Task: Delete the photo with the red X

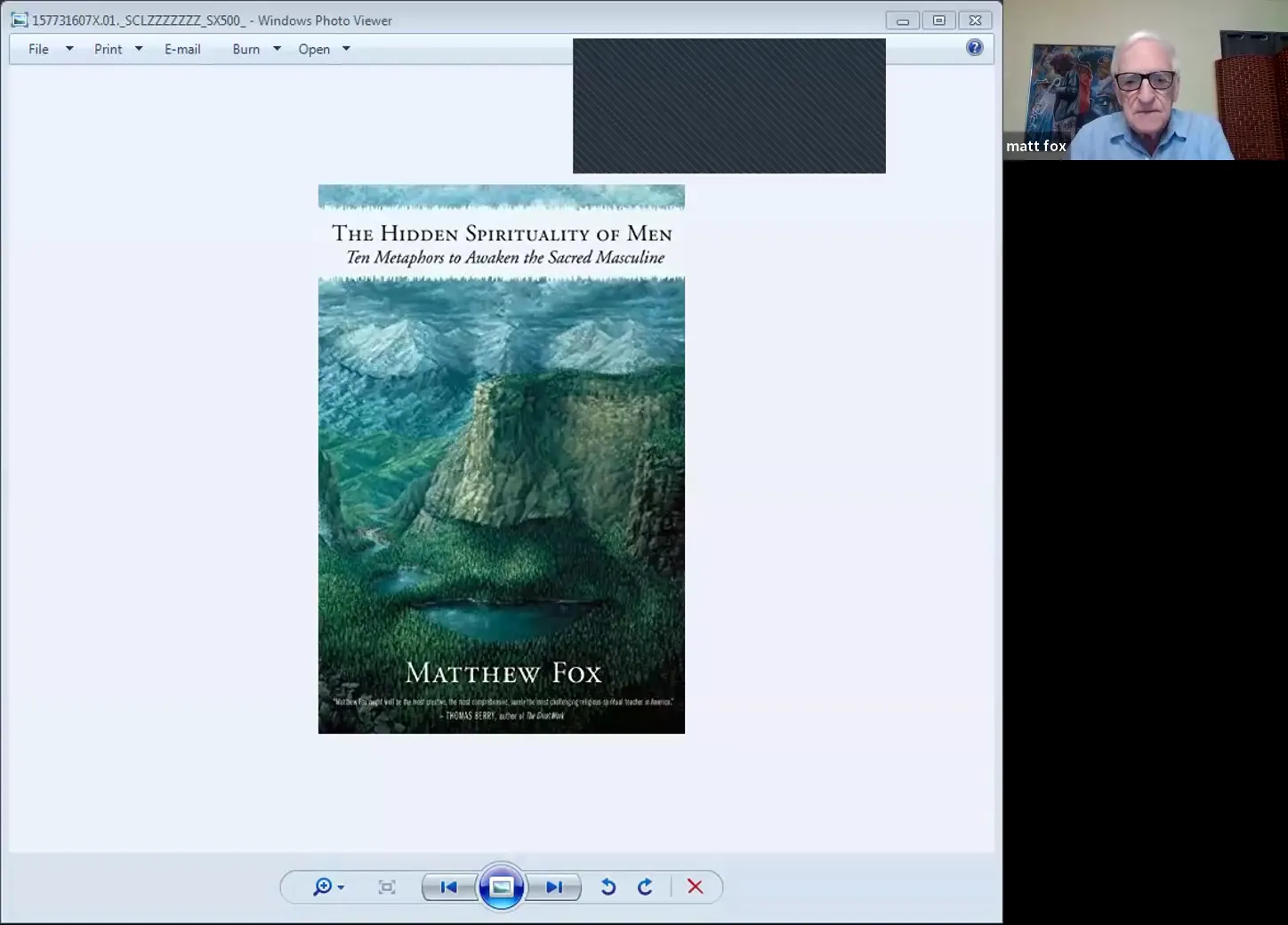Action: [696, 887]
